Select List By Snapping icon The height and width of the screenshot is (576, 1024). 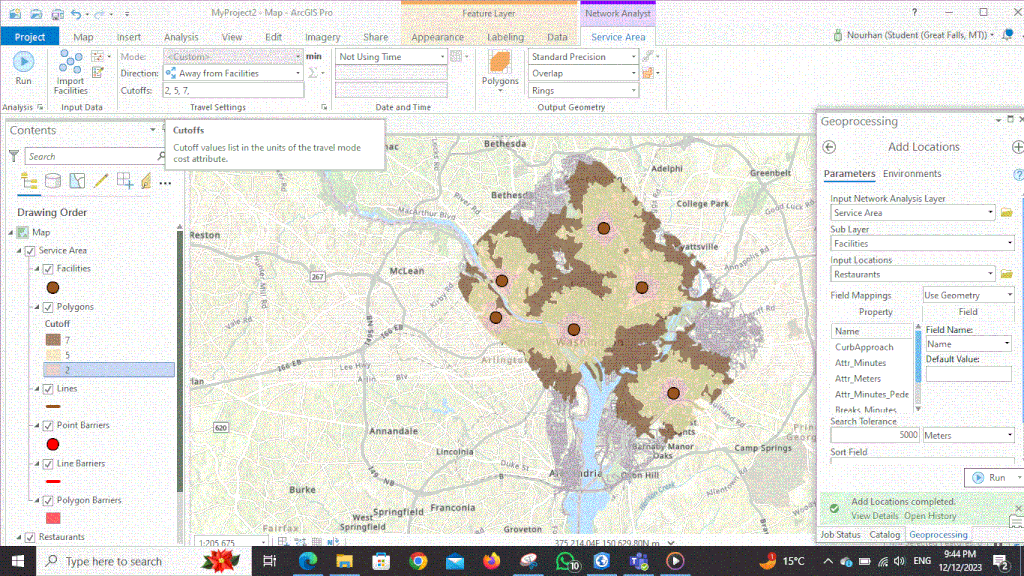pos(124,181)
